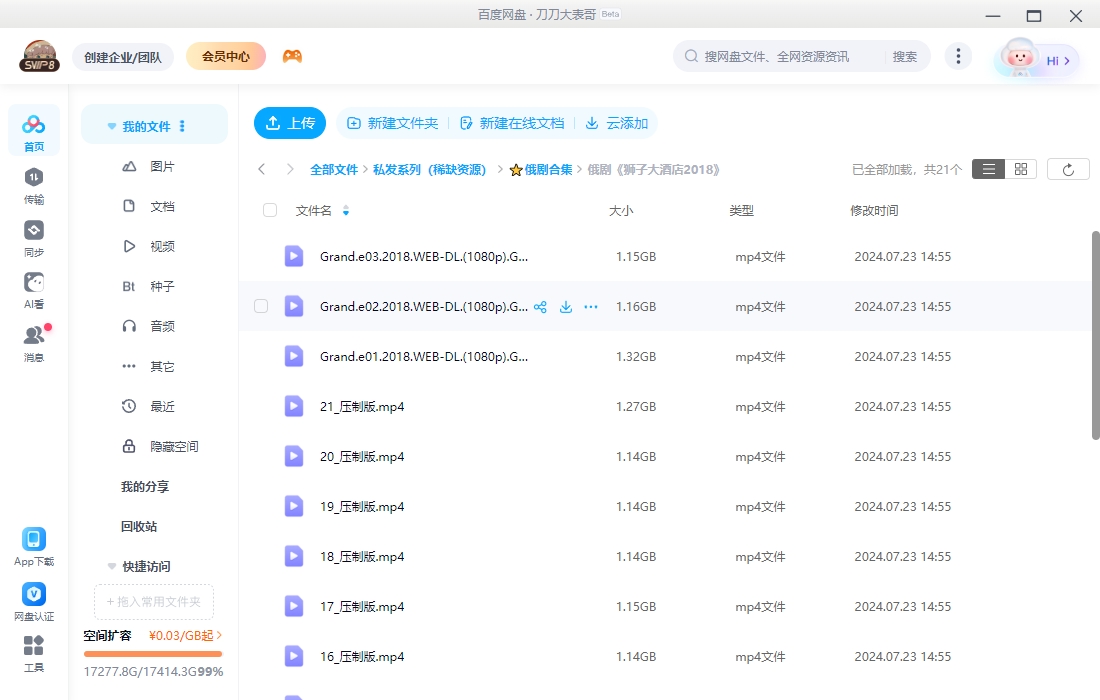Navigate to 全部文件 in breadcrumb
The height and width of the screenshot is (700, 1100).
click(334, 169)
